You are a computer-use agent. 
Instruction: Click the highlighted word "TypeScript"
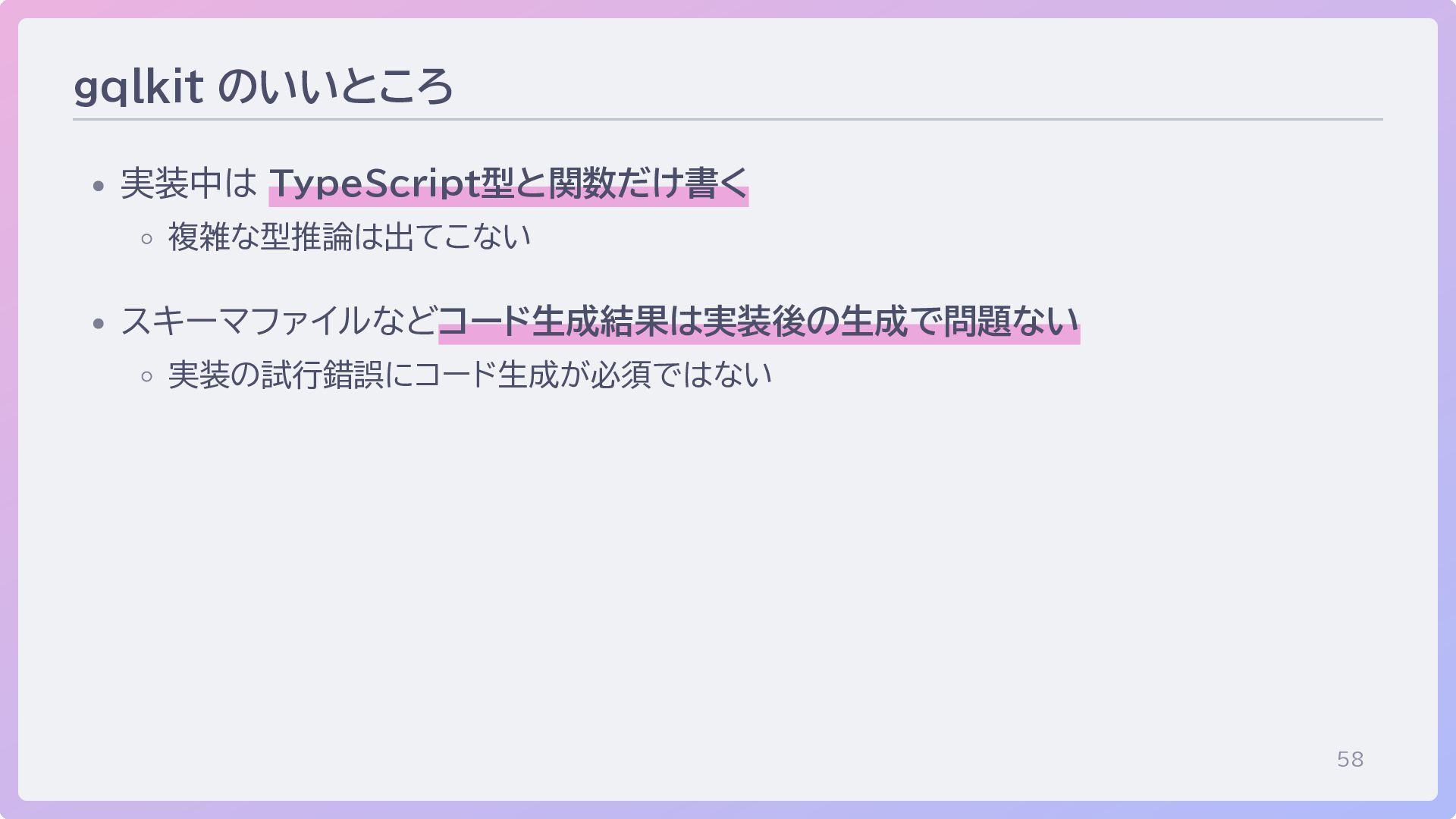tap(375, 184)
